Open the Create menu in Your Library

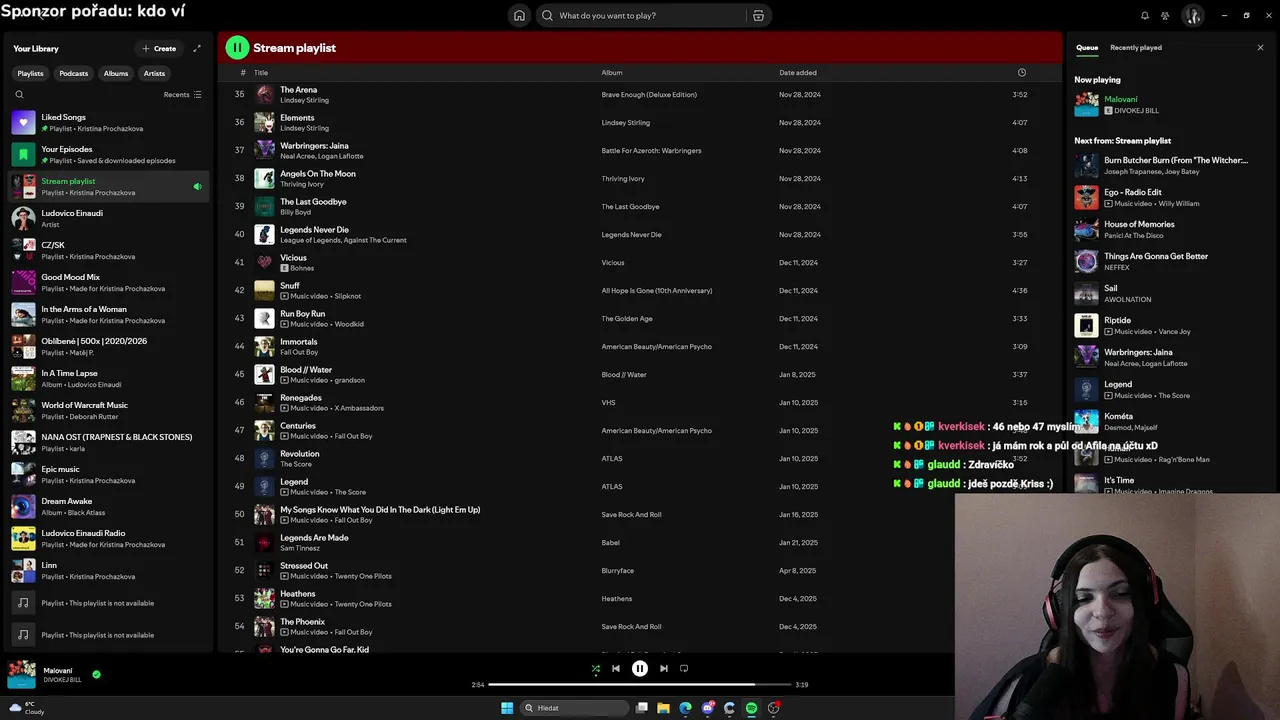(159, 48)
